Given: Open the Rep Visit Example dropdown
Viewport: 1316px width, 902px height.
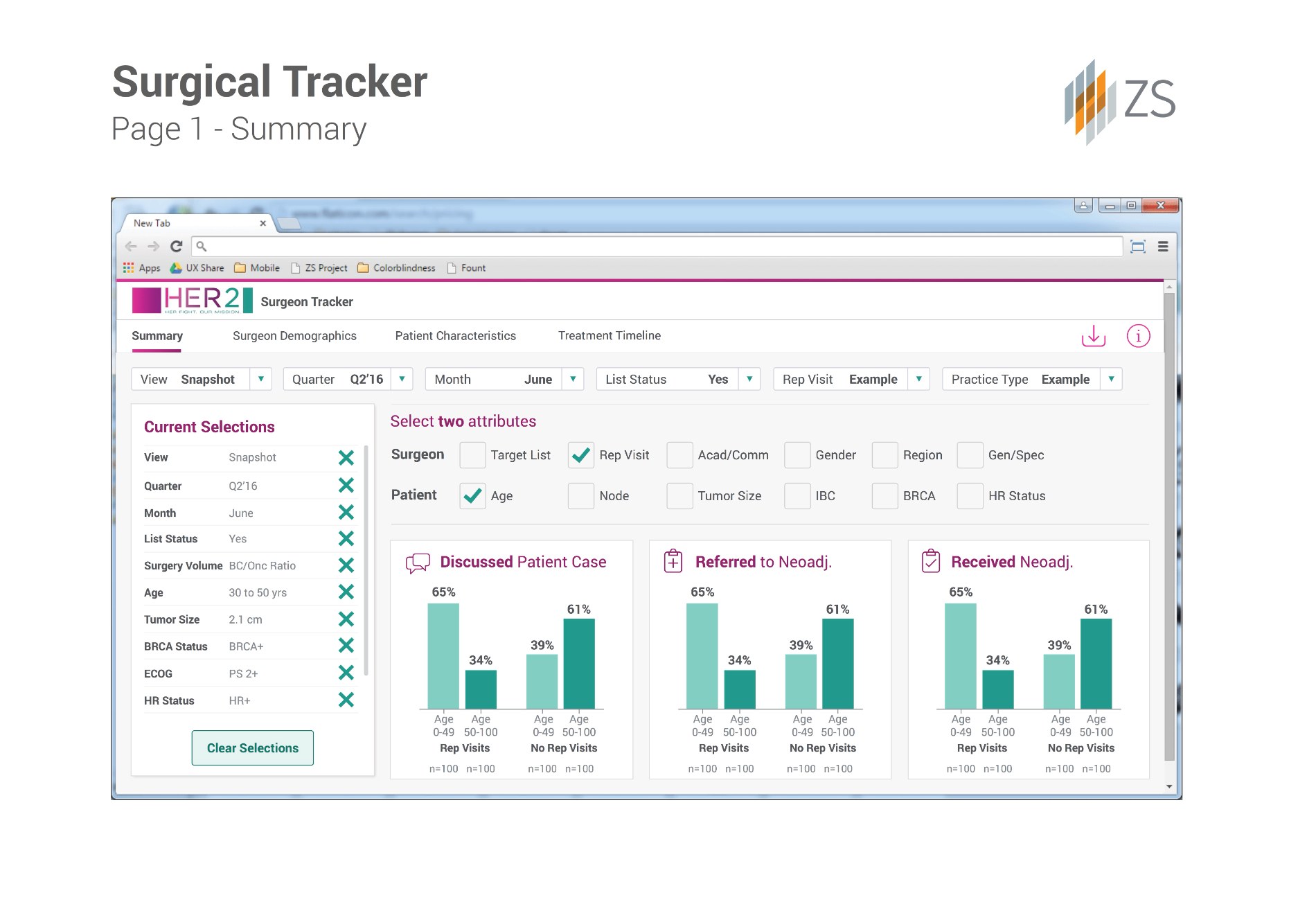Looking at the screenshot, I should point(852,379).
